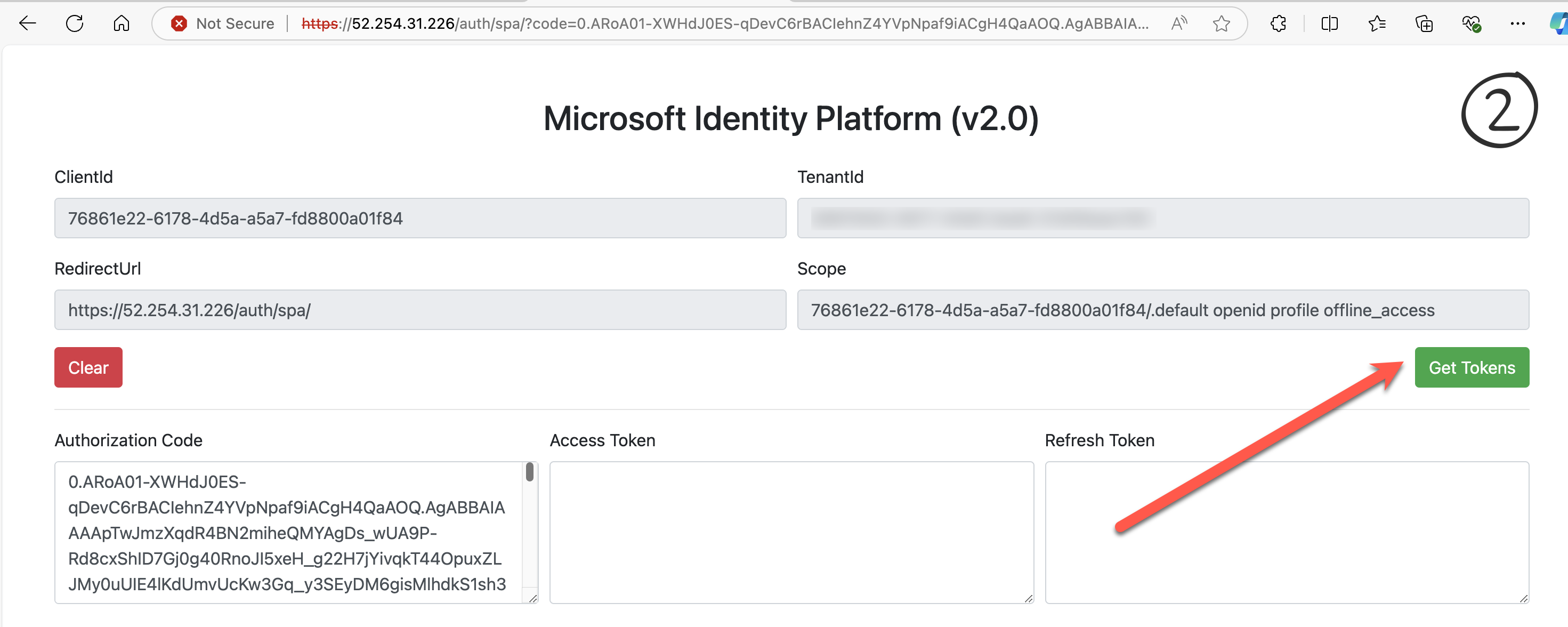
Task: Click the Access Token label
Action: click(x=602, y=440)
